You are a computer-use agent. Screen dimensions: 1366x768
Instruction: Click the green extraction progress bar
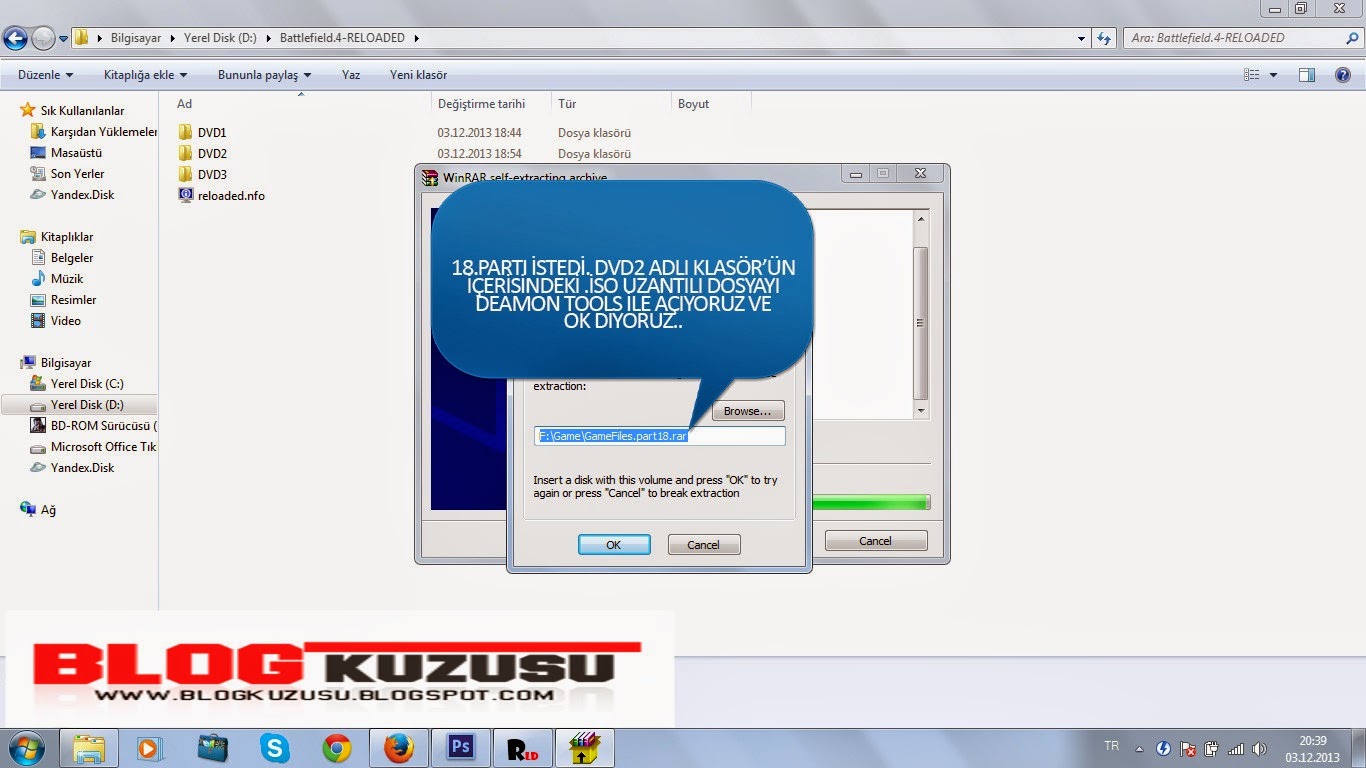pyautogui.click(x=872, y=502)
